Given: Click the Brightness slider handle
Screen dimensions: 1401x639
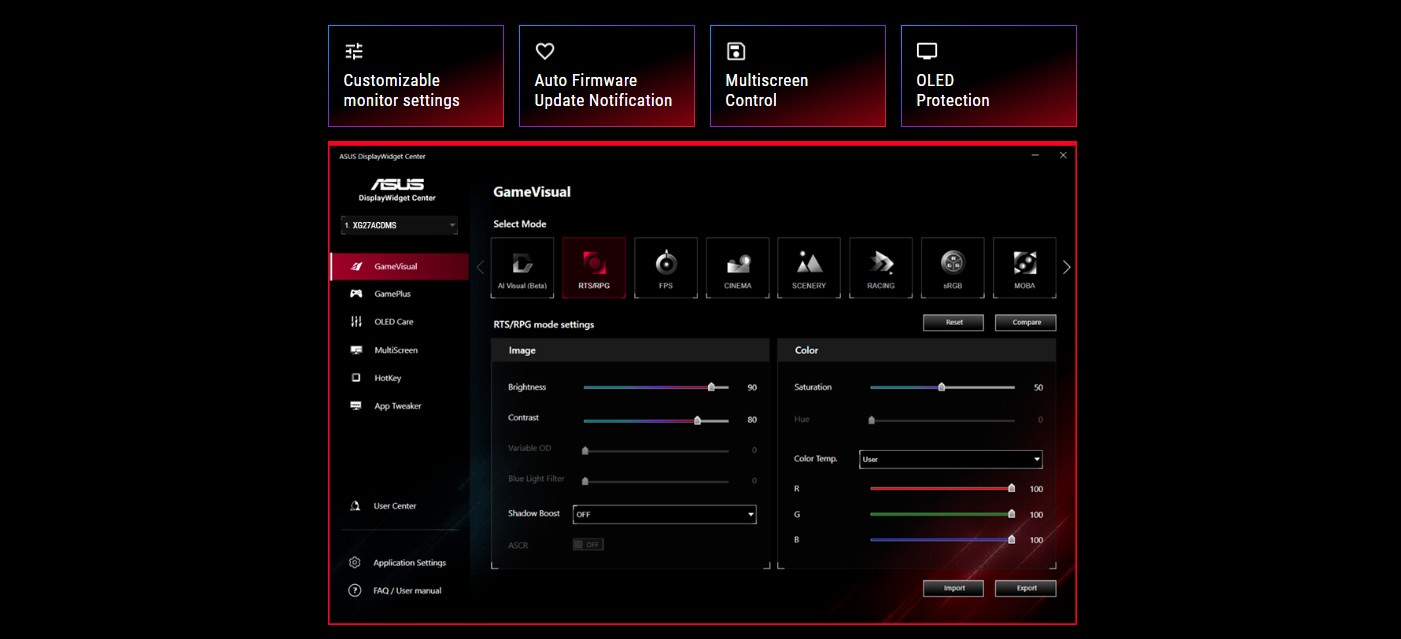Looking at the screenshot, I should (x=711, y=387).
